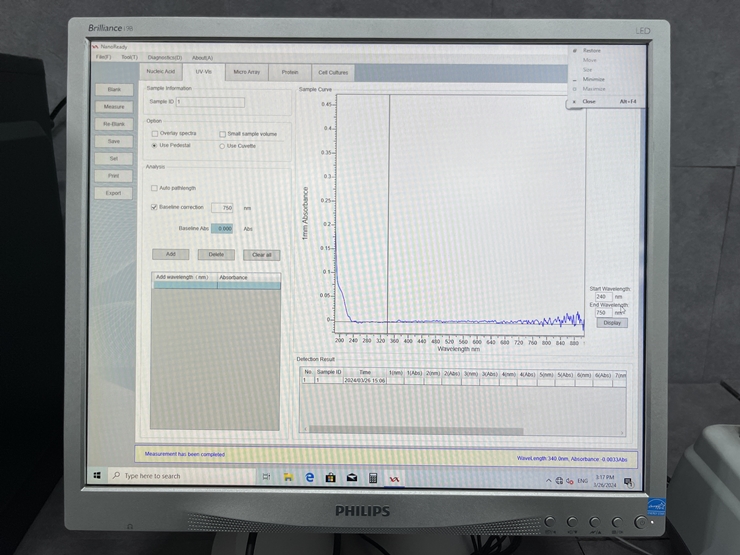Uncheck the Baseline correction checkbox
Screen dimensions: 740x555
(154, 207)
